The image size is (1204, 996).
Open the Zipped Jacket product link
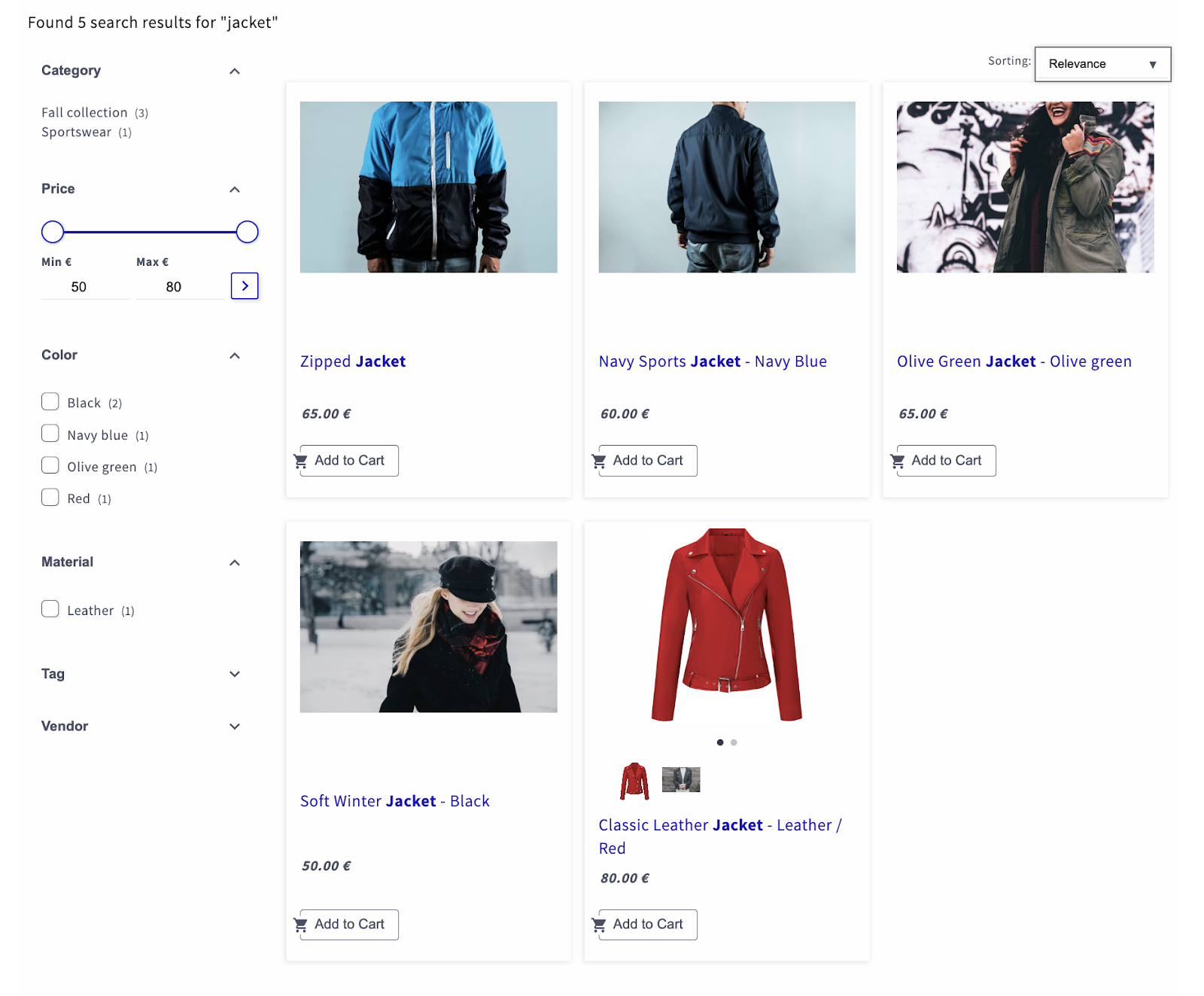click(x=353, y=361)
